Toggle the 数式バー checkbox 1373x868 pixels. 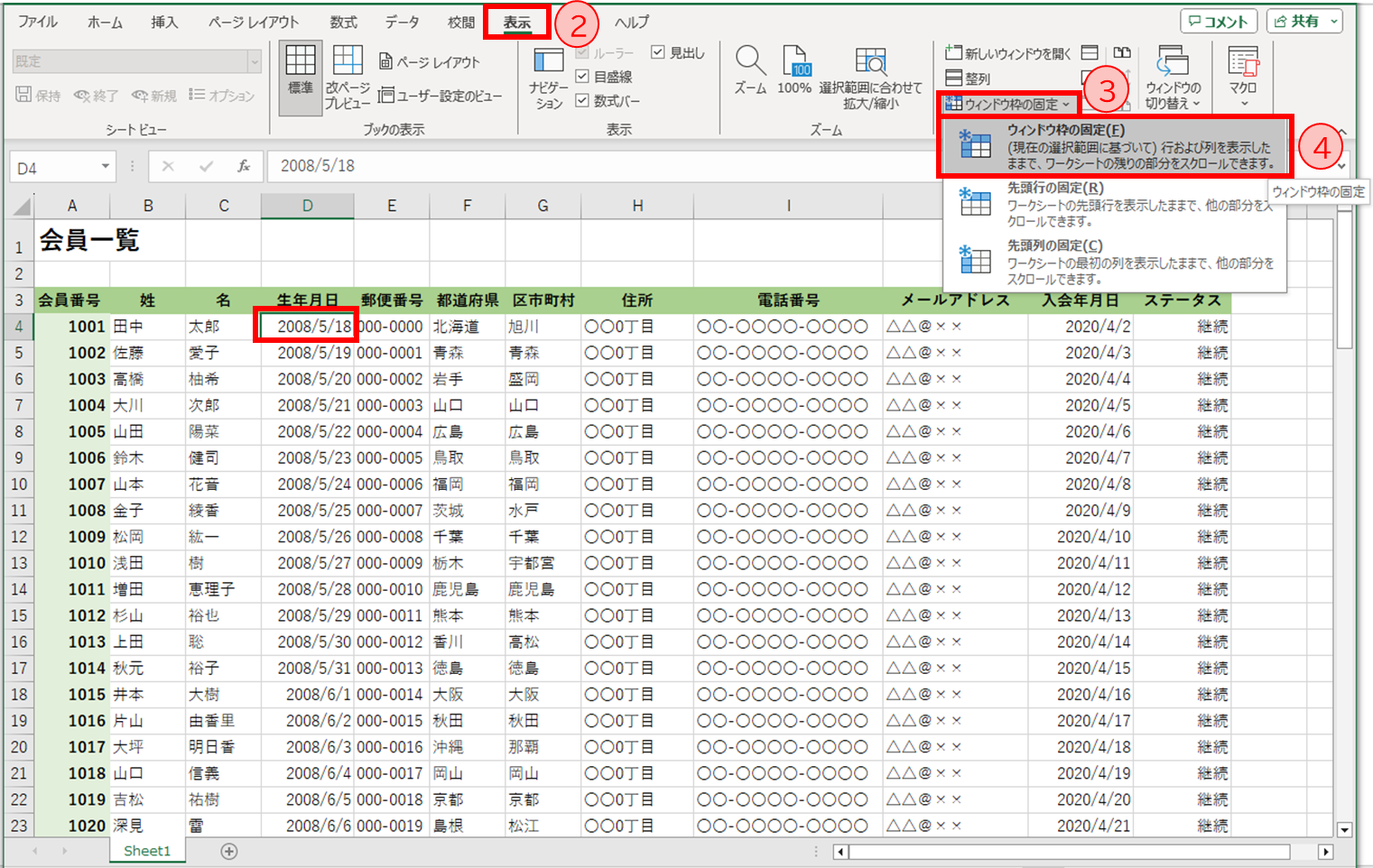point(582,100)
